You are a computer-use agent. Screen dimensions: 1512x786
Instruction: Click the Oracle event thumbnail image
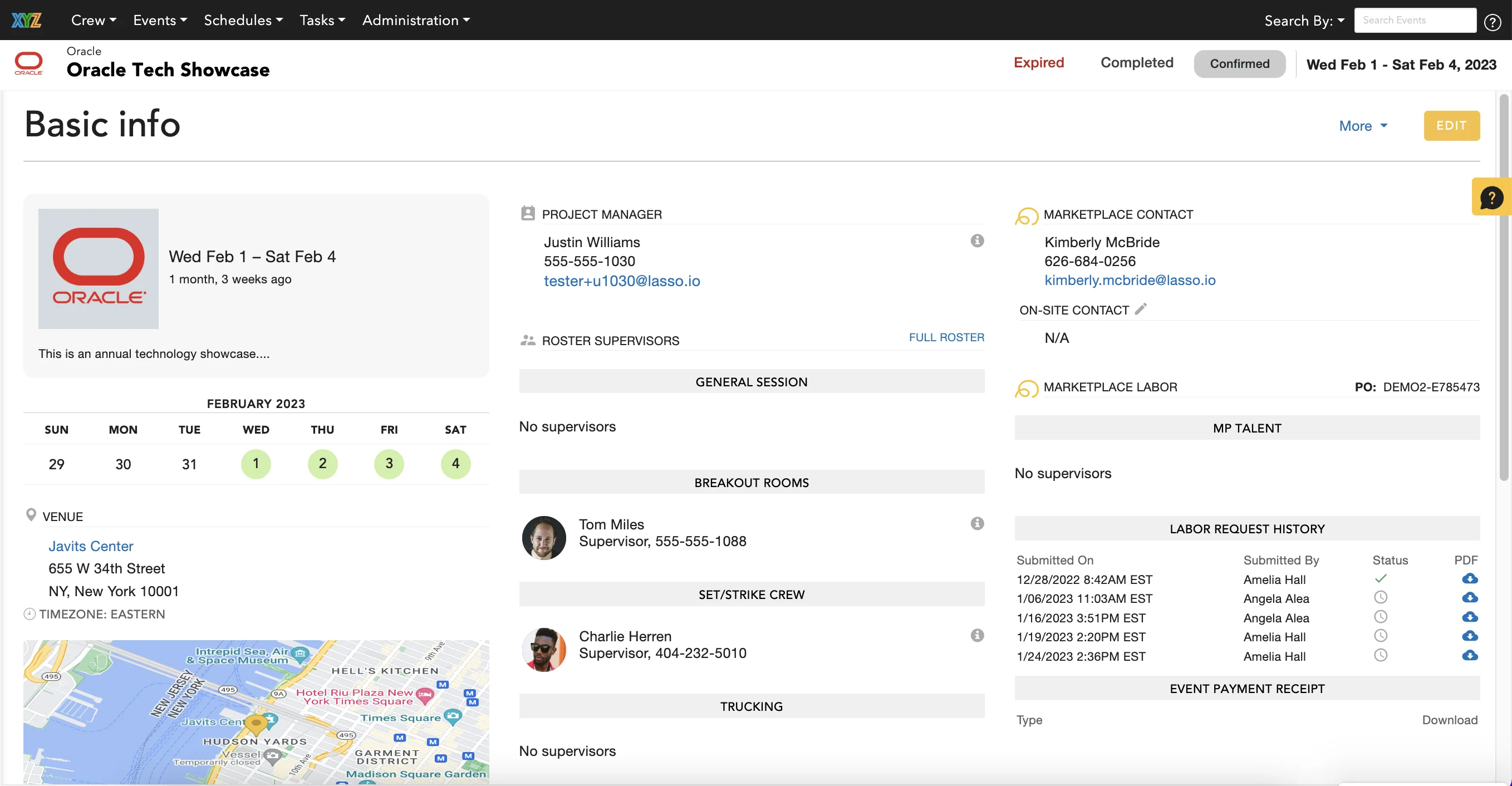coord(98,269)
